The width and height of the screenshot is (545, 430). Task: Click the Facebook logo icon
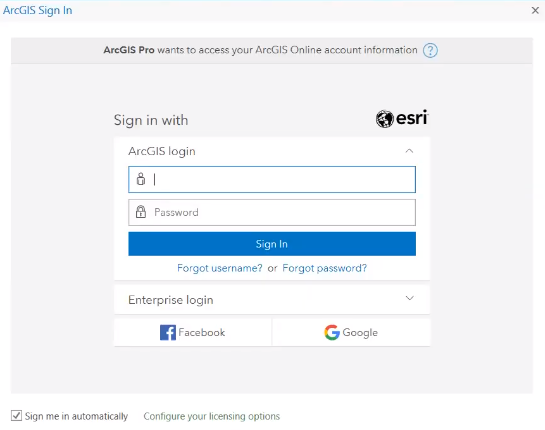[x=168, y=333]
